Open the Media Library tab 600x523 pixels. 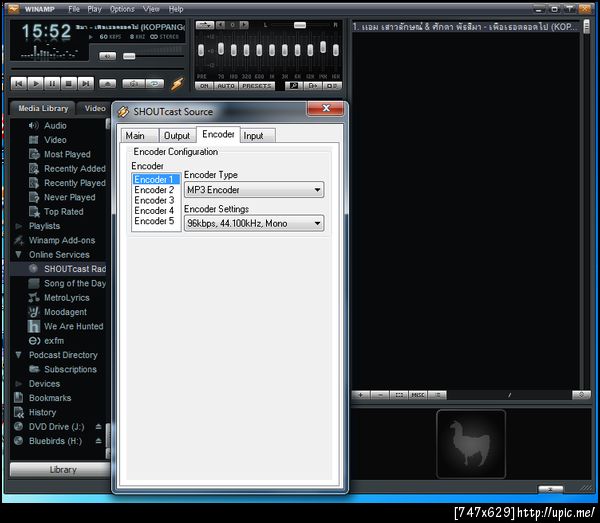(x=43, y=109)
